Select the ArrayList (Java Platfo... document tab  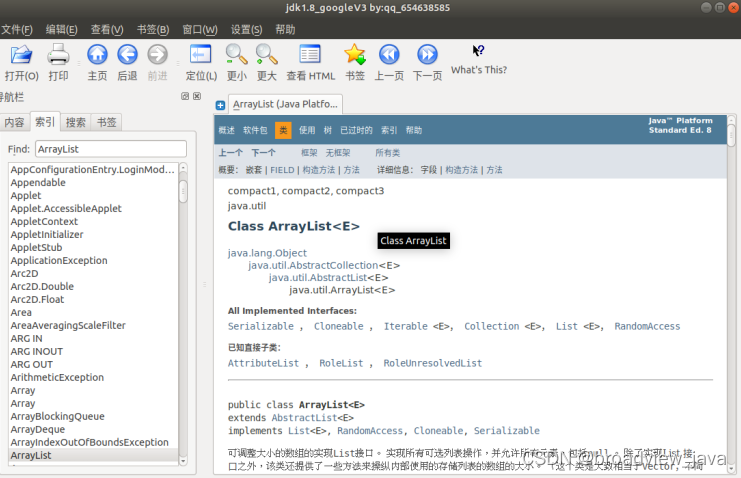click(285, 104)
